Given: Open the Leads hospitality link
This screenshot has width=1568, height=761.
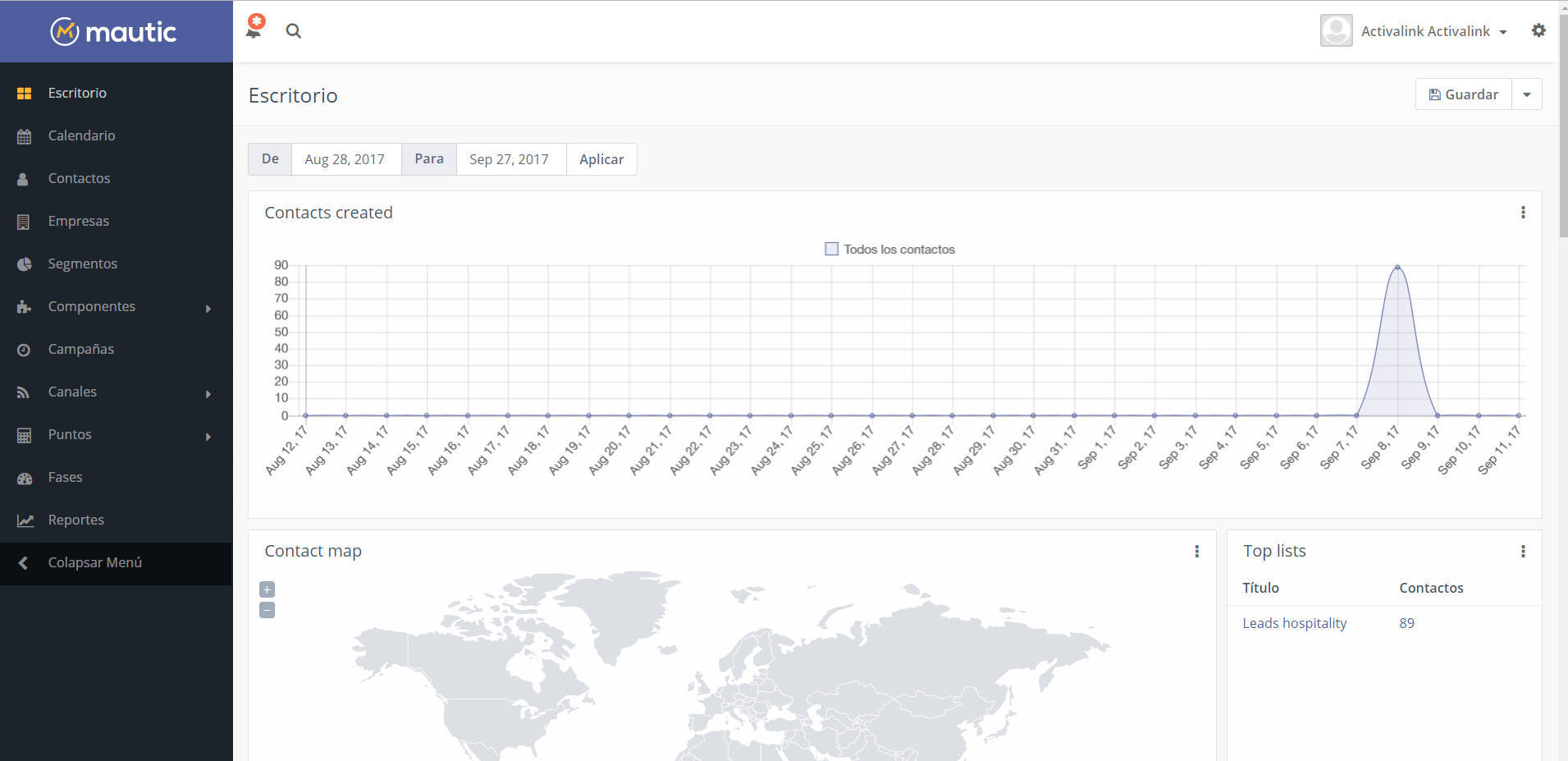Looking at the screenshot, I should [x=1294, y=623].
